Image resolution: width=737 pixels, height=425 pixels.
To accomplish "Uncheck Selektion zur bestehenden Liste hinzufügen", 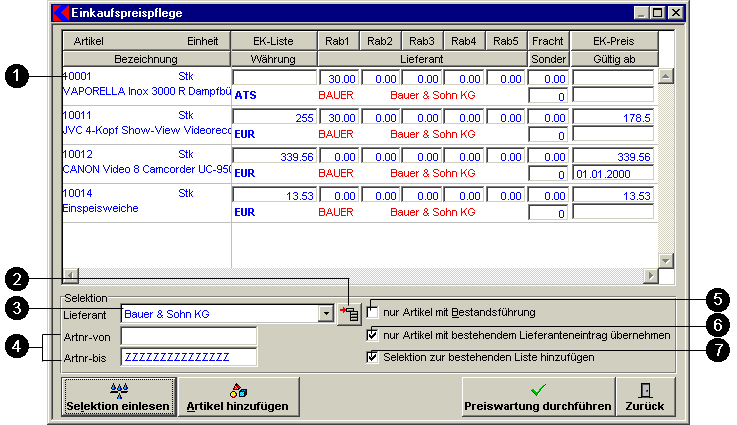I will pyautogui.click(x=373, y=357).
